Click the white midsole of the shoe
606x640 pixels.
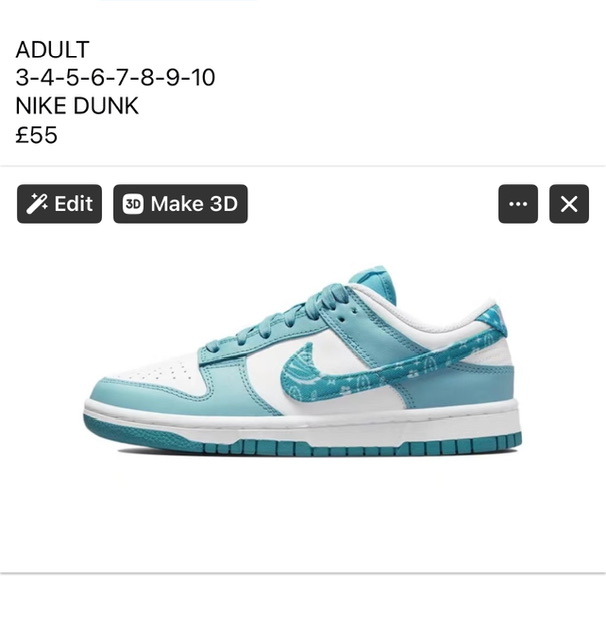click(x=302, y=420)
